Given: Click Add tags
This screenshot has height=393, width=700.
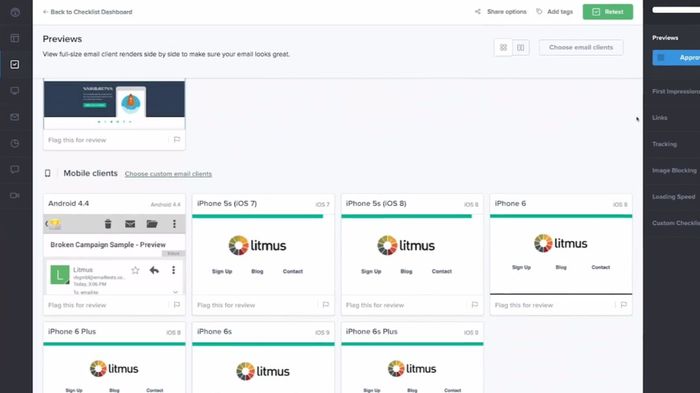Looking at the screenshot, I should point(554,12).
